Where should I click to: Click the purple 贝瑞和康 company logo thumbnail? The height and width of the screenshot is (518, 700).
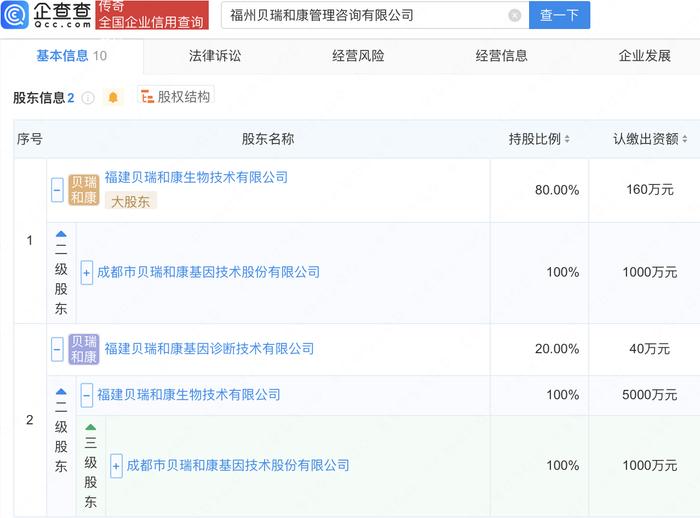coord(84,349)
